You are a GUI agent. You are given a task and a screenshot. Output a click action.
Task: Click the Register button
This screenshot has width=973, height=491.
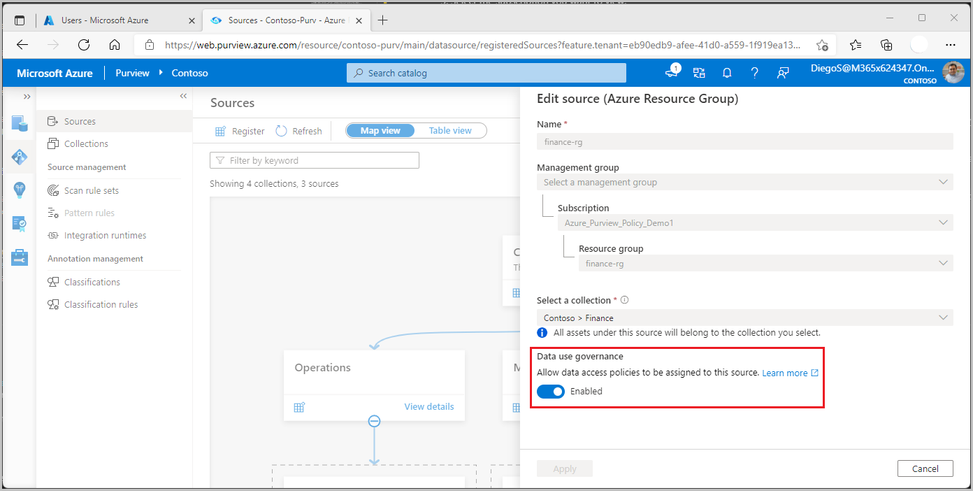tap(240, 131)
